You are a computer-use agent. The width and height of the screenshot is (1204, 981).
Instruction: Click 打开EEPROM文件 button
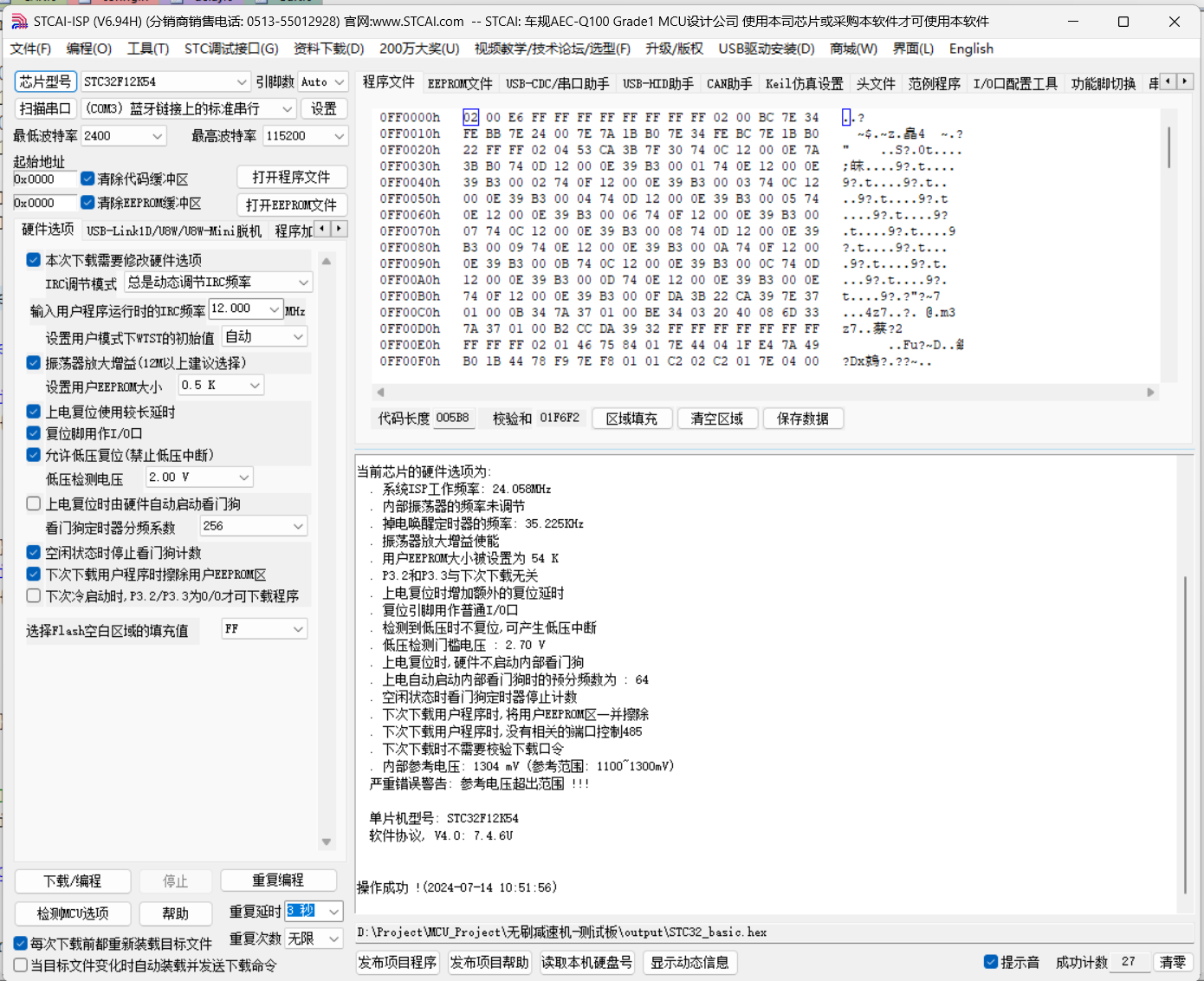291,205
